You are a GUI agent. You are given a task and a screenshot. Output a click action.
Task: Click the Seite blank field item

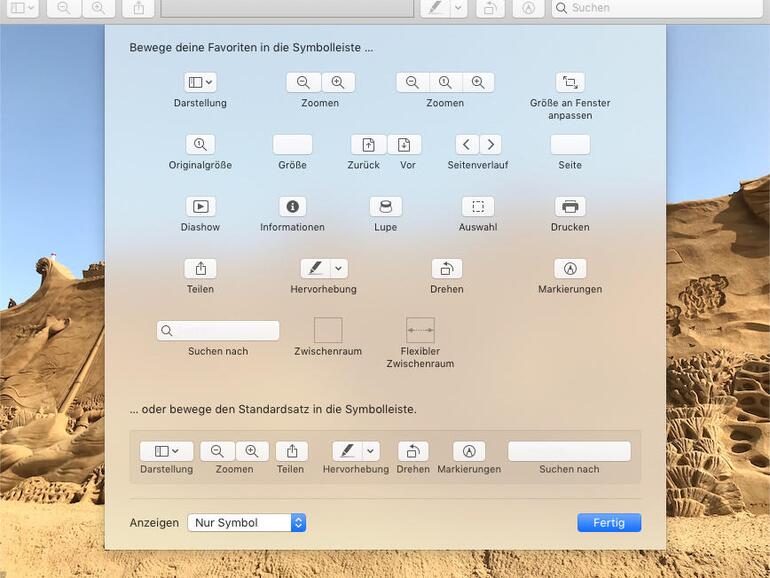(570, 144)
